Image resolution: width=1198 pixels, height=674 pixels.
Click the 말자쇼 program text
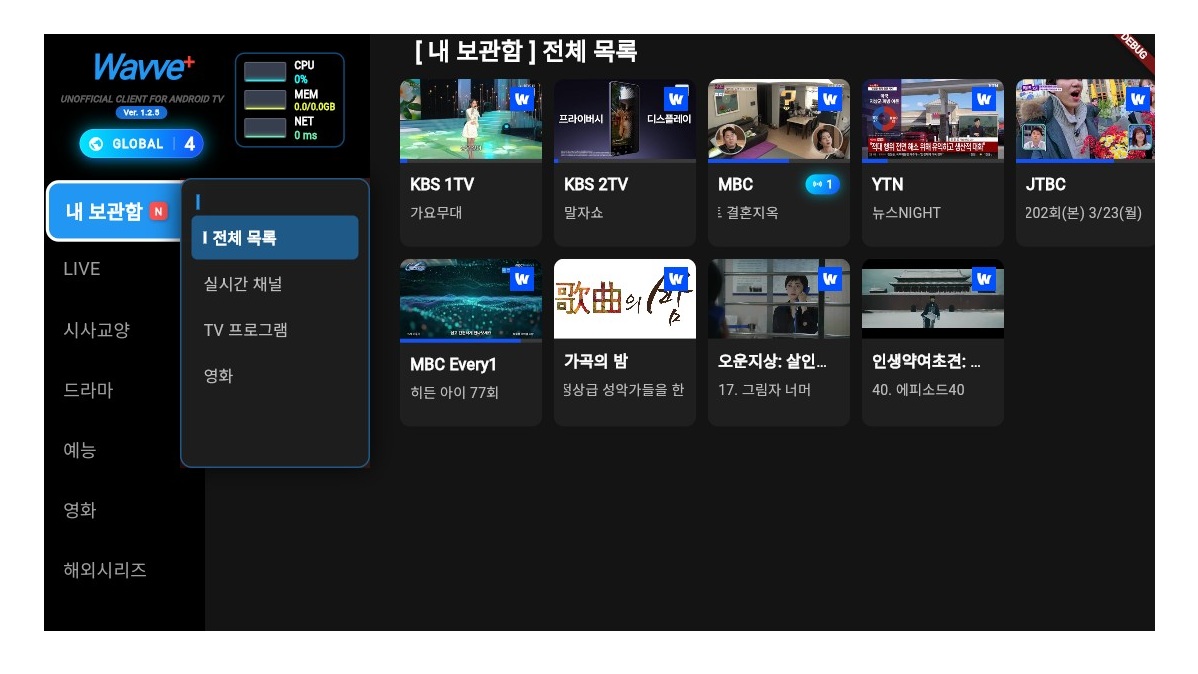coord(583,212)
